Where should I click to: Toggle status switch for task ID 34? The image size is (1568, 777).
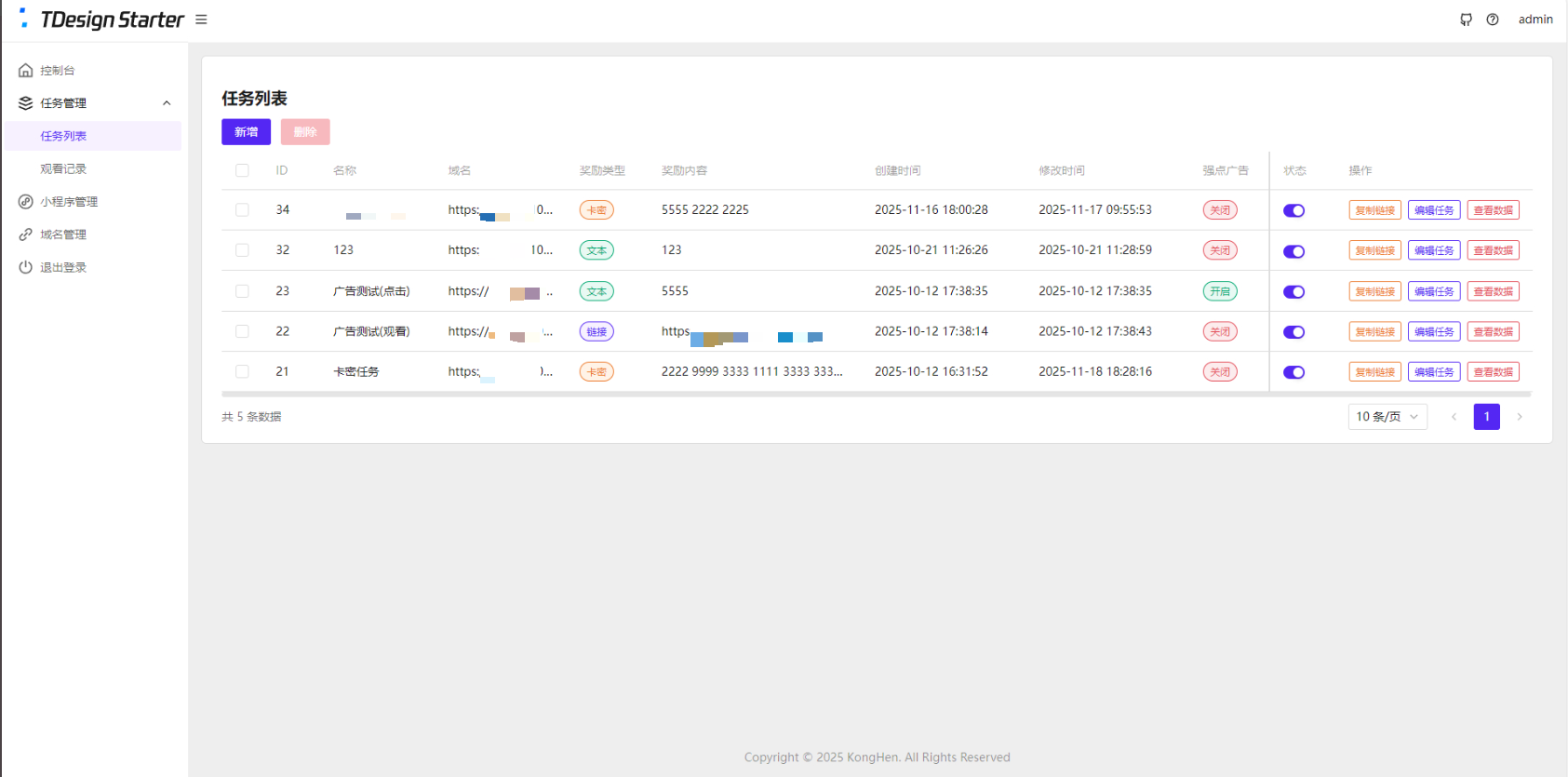click(x=1293, y=210)
